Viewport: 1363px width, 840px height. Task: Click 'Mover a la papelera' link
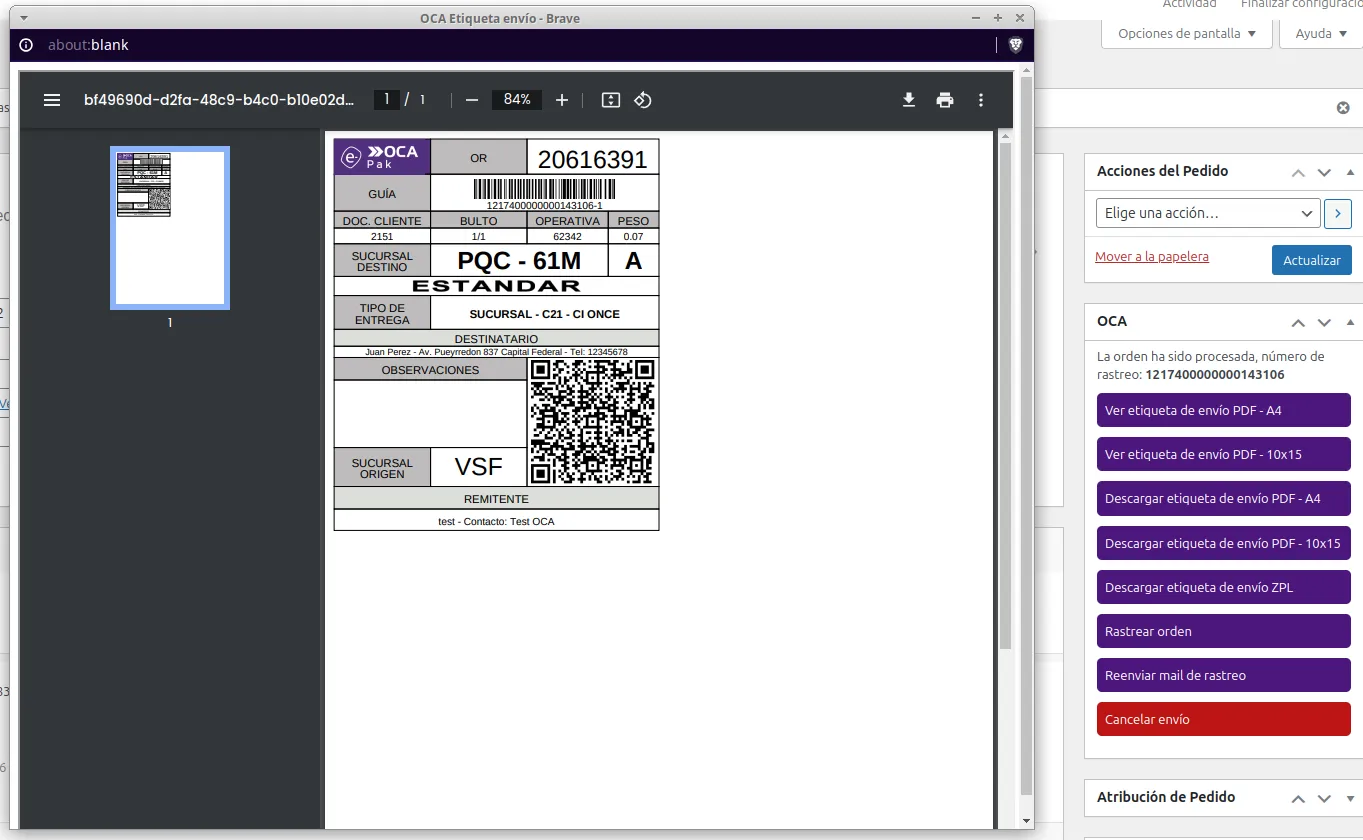pos(1151,257)
